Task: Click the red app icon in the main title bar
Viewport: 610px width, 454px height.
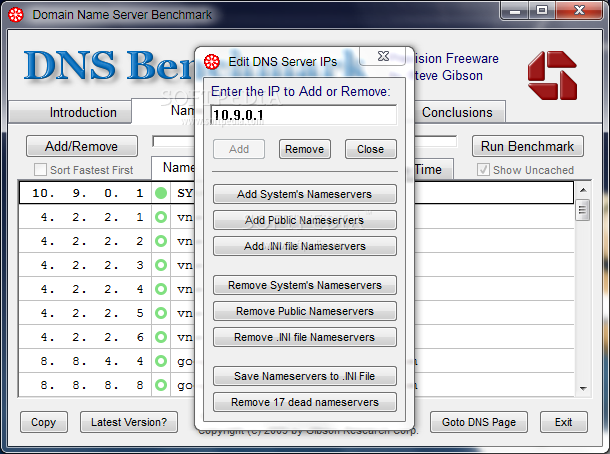Action: point(16,15)
